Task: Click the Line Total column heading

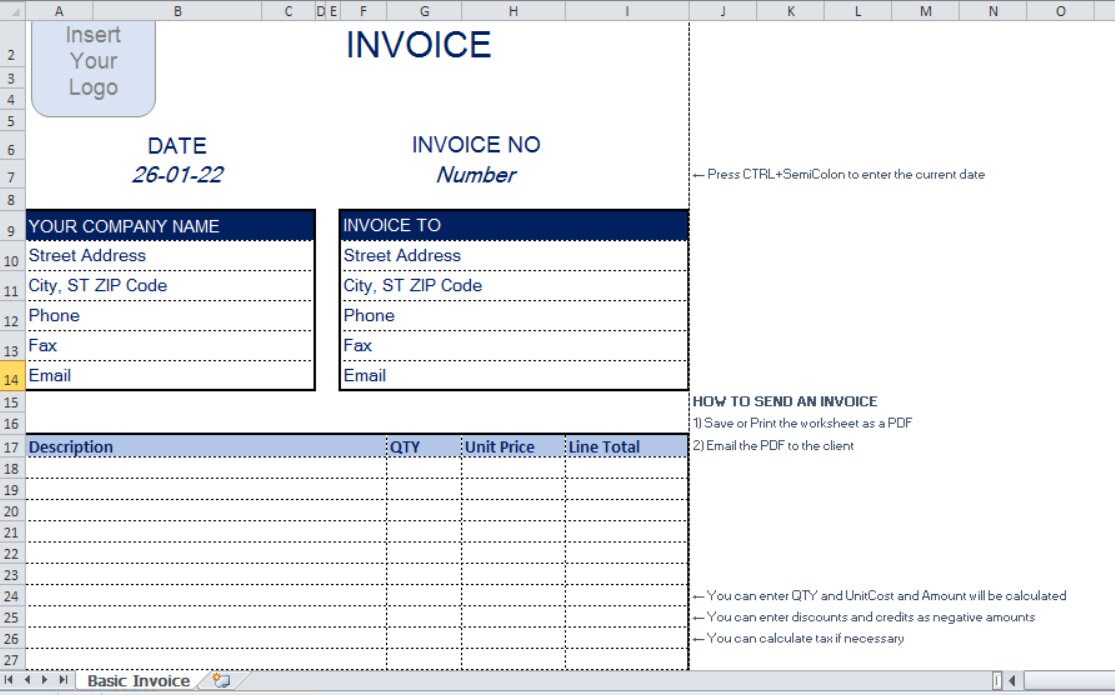Action: tap(627, 447)
